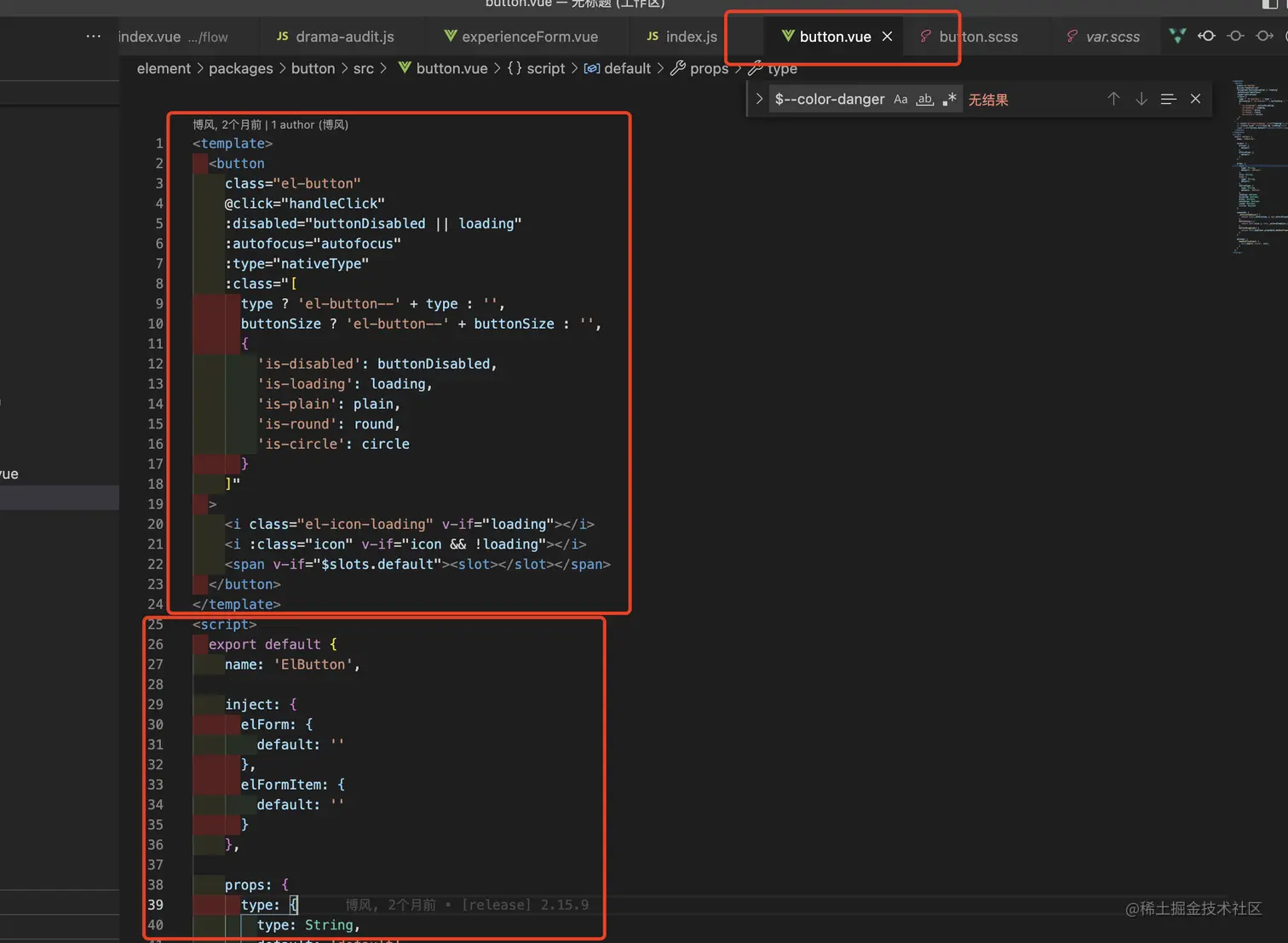Screen dimensions: 1288x943
Task: Open the 'button.vue' file breadcrumb
Action: (x=451, y=68)
